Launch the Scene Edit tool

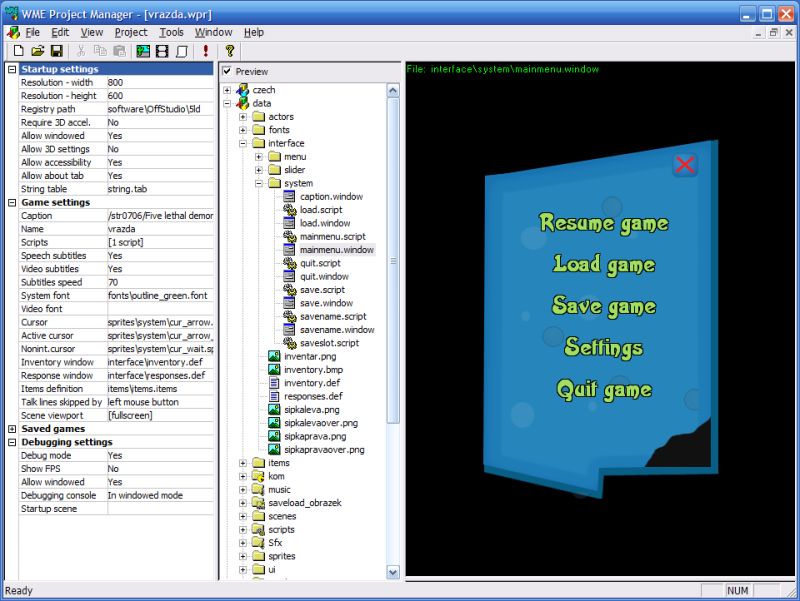tap(142, 49)
